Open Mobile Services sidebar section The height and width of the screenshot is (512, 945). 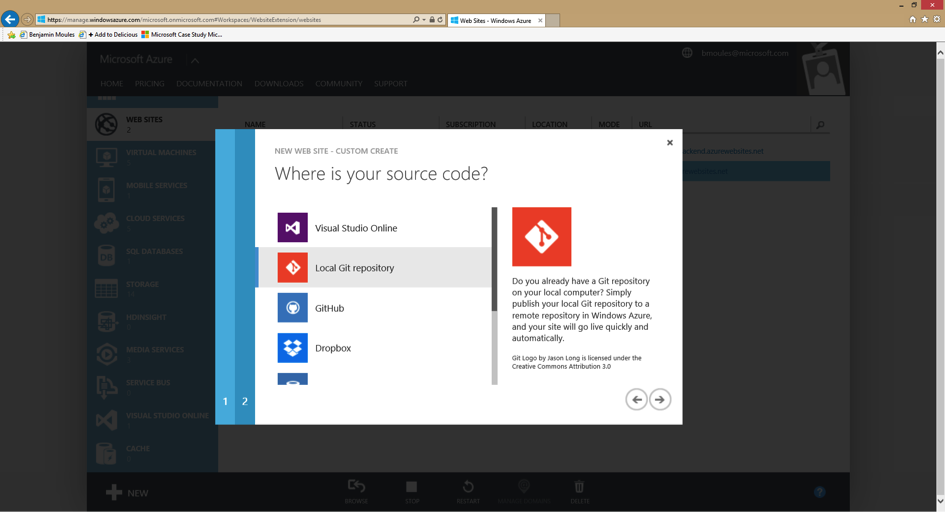coord(152,190)
